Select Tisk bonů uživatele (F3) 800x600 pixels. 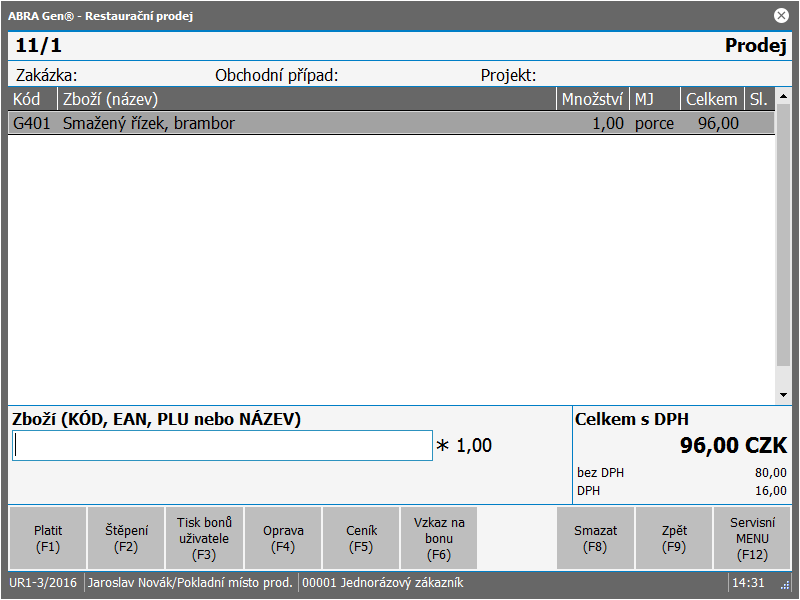204,539
